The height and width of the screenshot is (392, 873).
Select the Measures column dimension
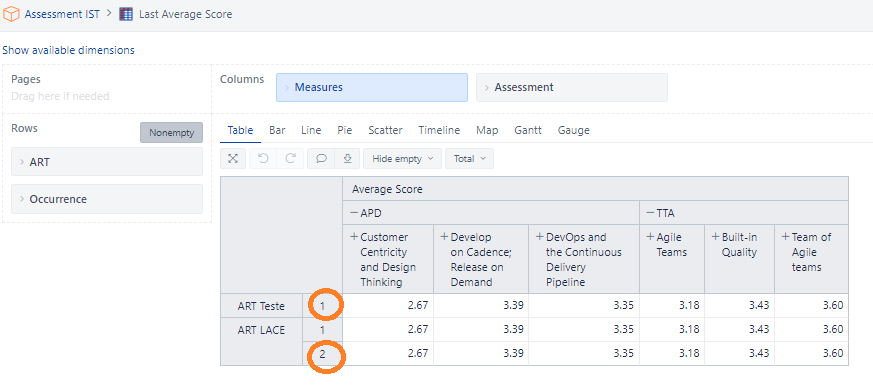coord(372,87)
